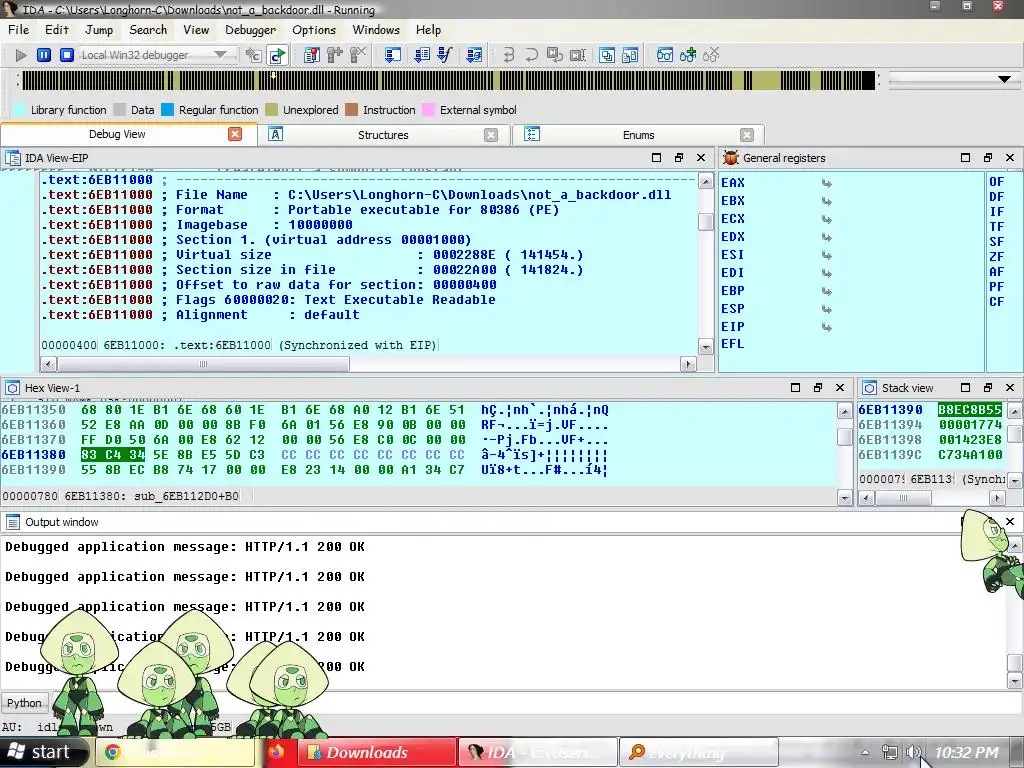The image size is (1024, 768).
Task: Switch to the Structures tab
Action: point(383,135)
